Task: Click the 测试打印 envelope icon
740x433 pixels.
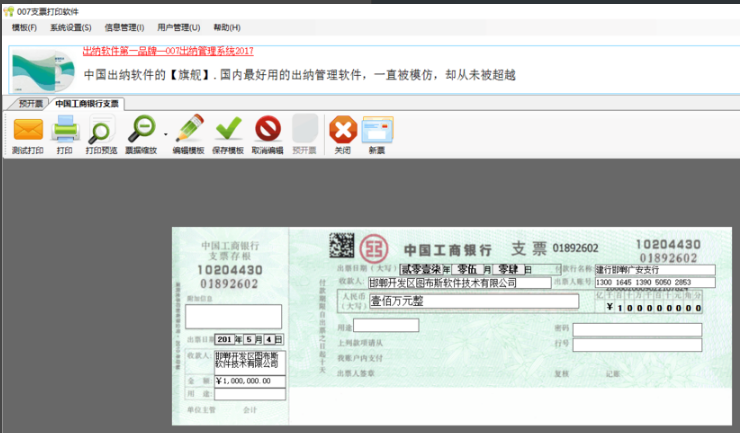Action: click(28, 129)
